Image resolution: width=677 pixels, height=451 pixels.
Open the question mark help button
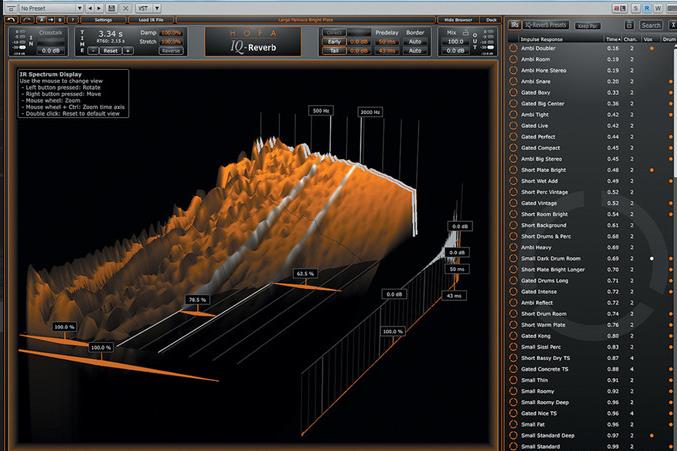click(73, 20)
